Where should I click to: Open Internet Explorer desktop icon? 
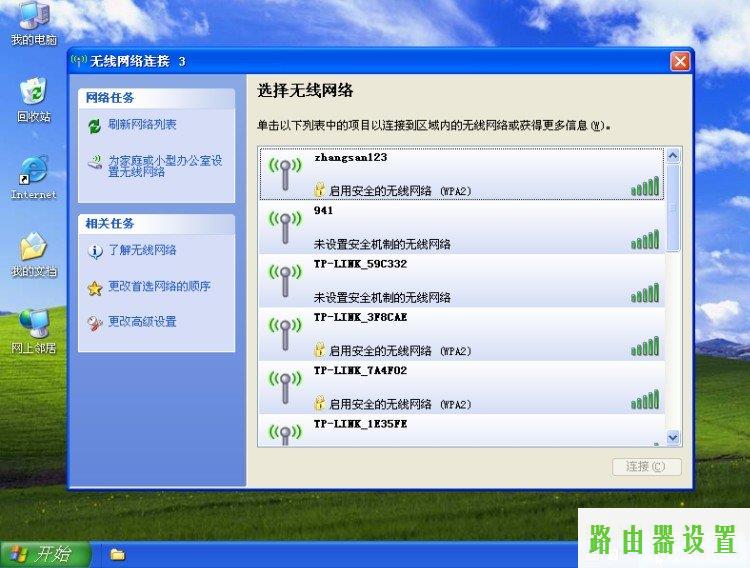click(x=33, y=171)
